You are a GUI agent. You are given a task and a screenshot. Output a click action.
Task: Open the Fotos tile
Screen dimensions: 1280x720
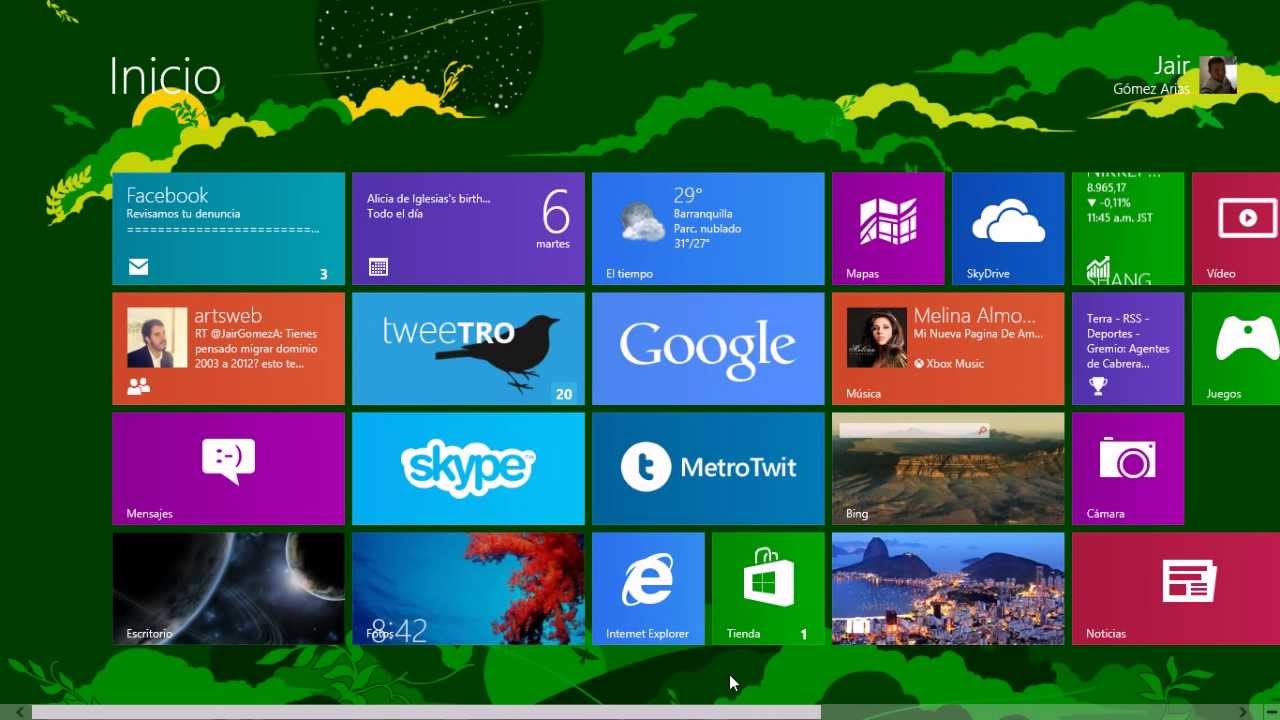pyautogui.click(x=468, y=588)
